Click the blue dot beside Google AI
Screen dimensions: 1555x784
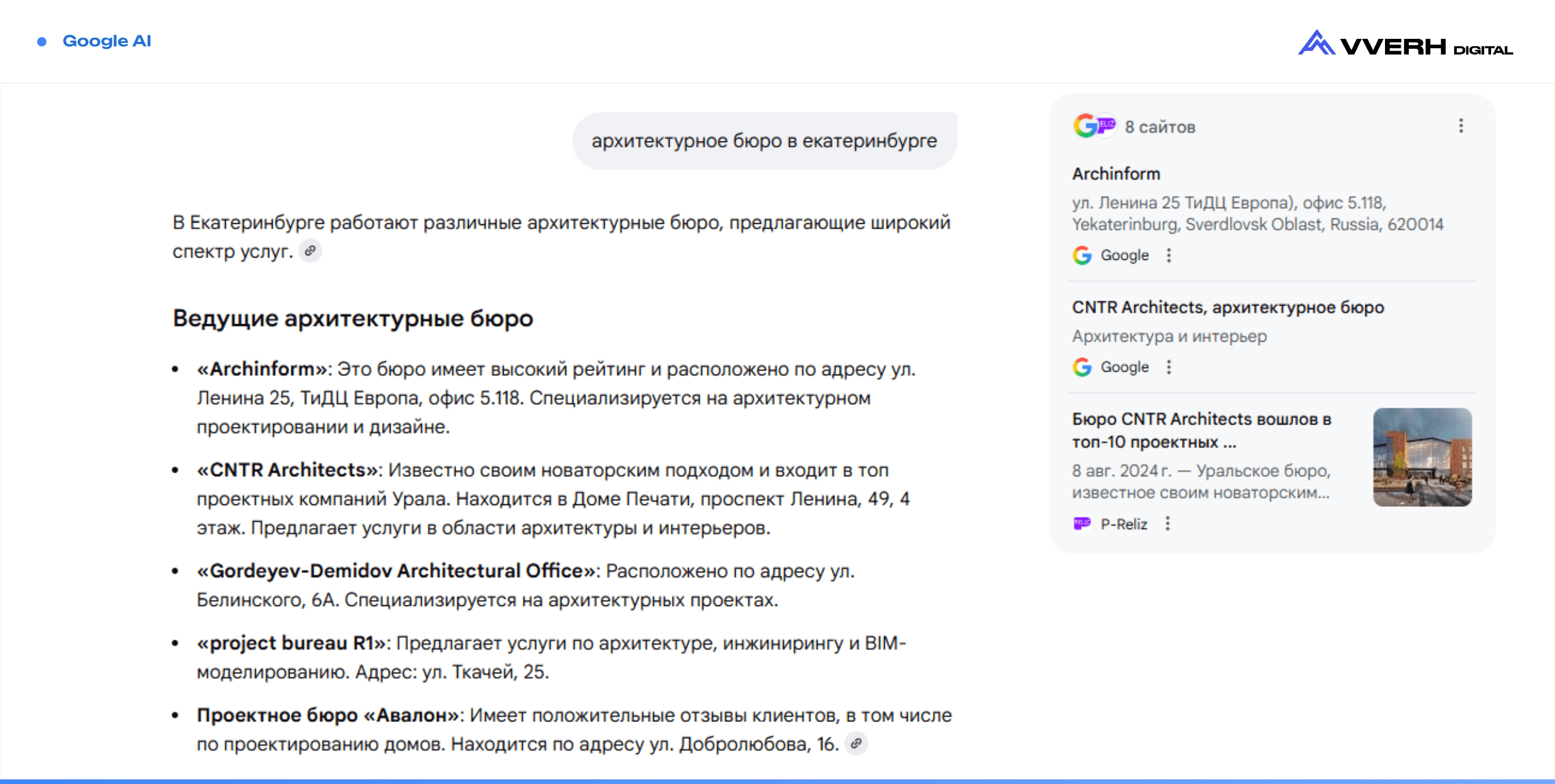pyautogui.click(x=42, y=42)
